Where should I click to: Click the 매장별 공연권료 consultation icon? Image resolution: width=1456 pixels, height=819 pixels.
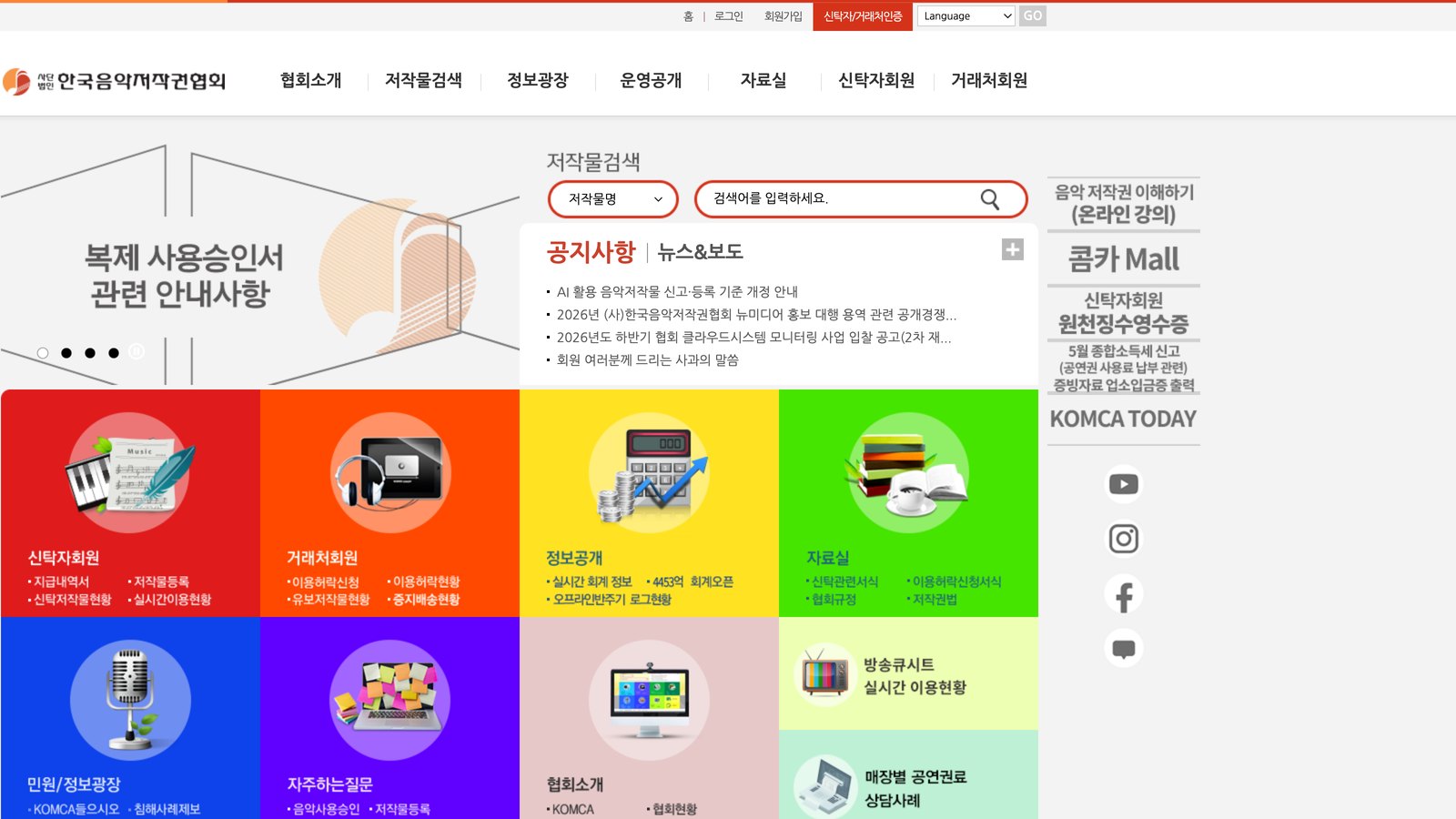(824, 788)
